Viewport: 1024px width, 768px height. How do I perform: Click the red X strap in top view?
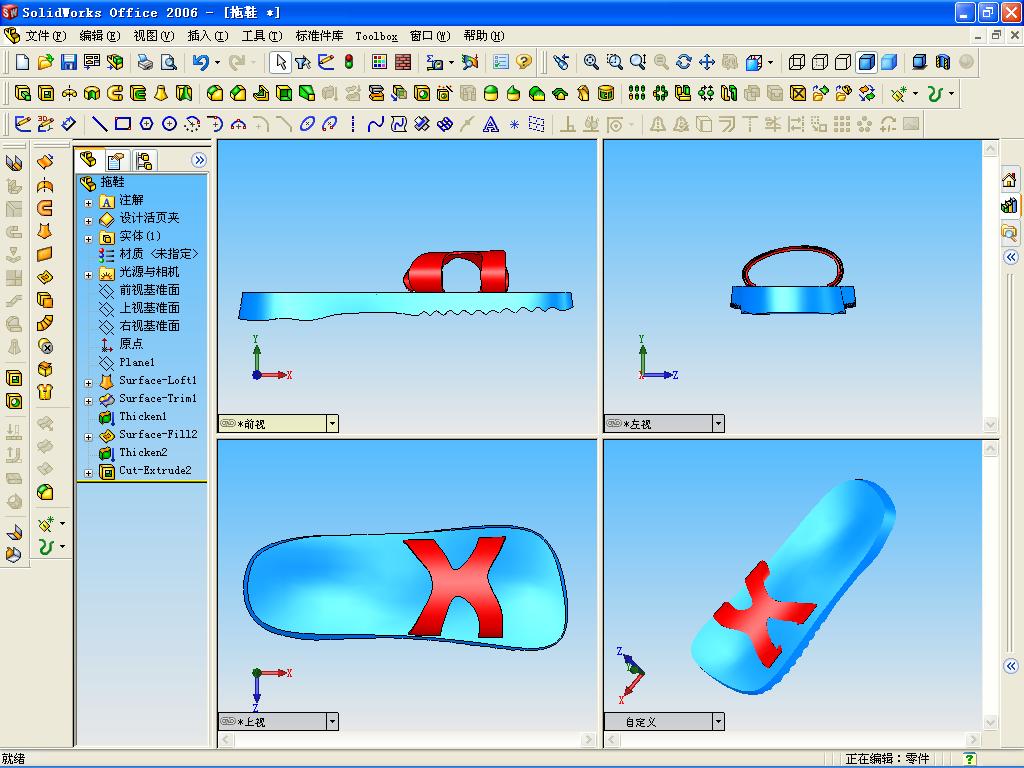458,586
